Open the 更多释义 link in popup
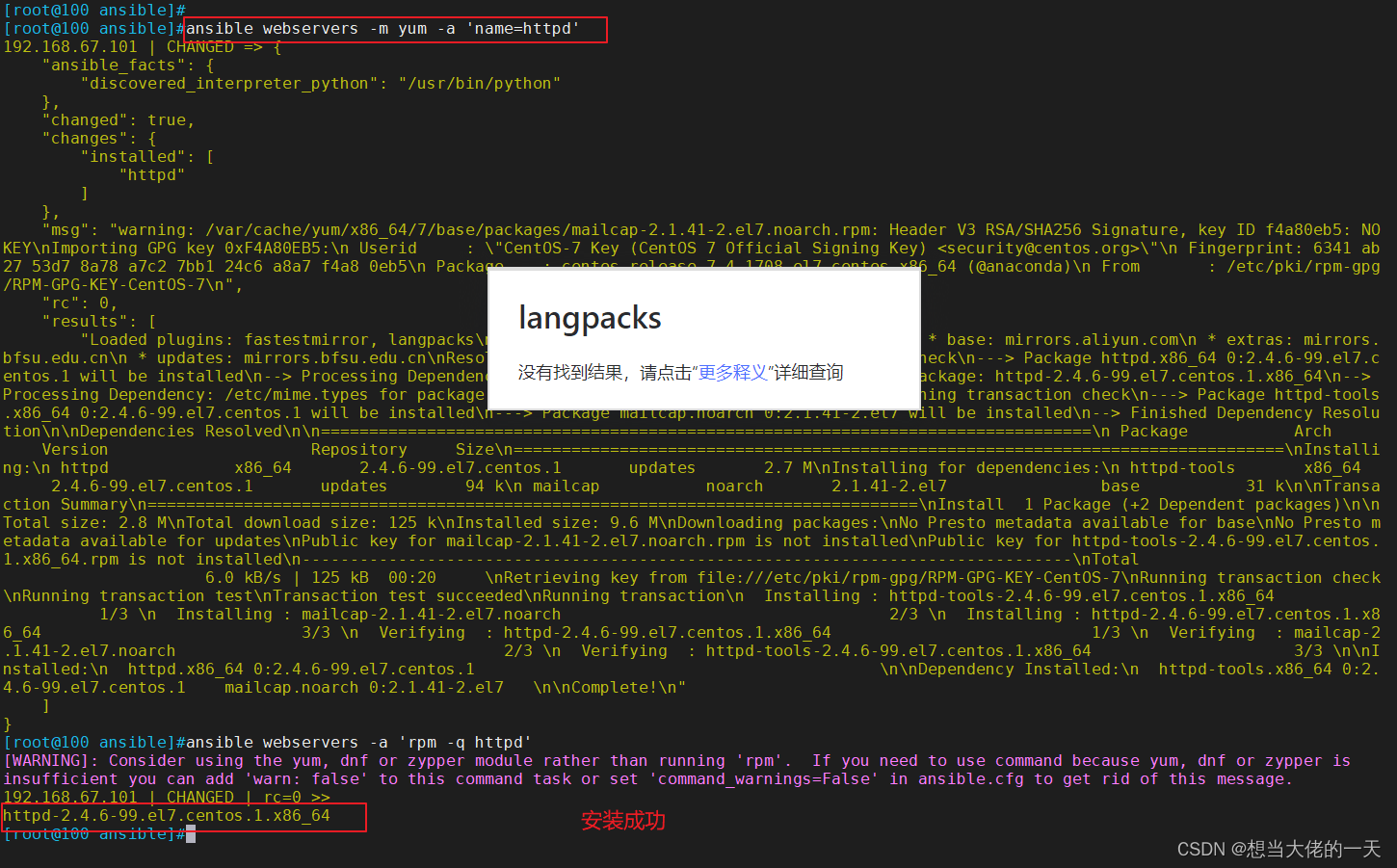Viewport: 1397px width, 868px height. click(x=733, y=373)
